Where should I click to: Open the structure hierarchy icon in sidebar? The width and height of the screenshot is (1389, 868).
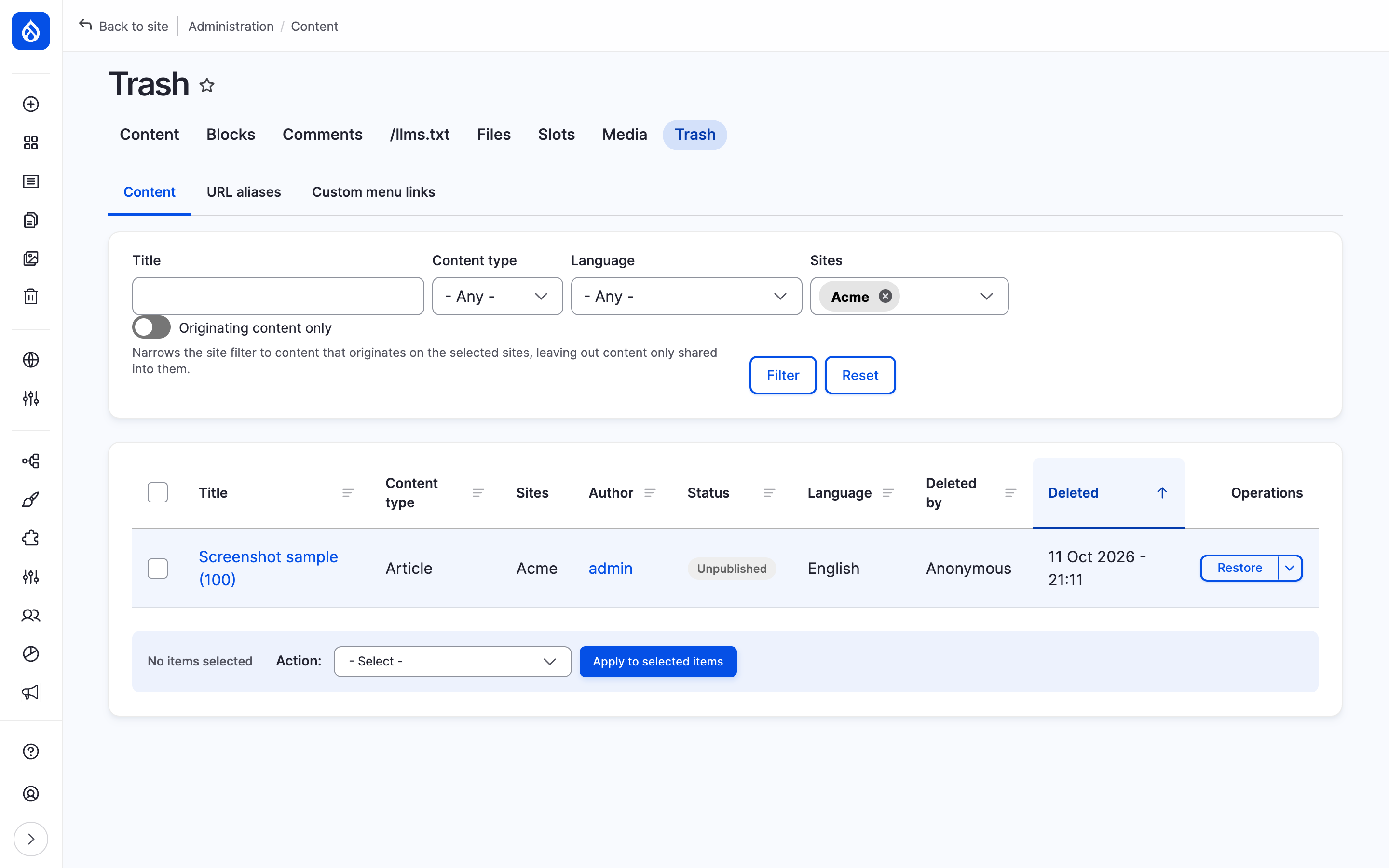(30, 461)
